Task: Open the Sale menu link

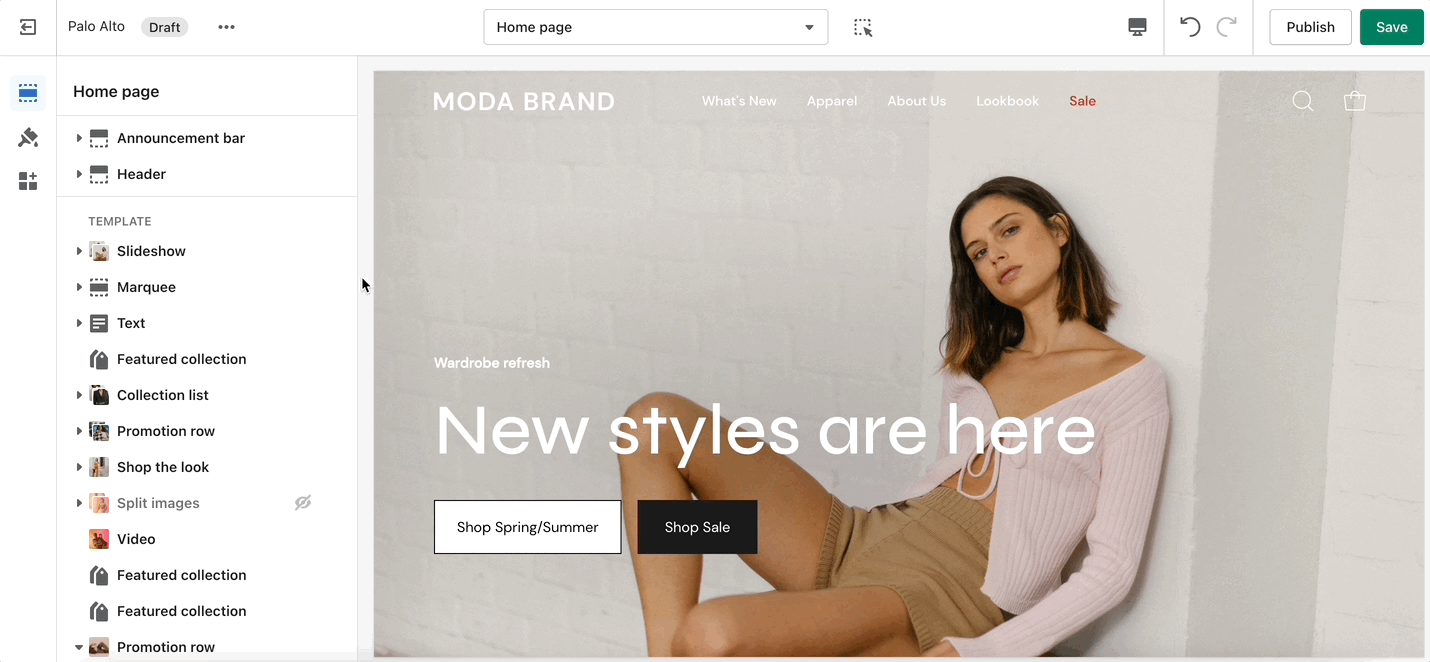Action: click(x=1082, y=101)
